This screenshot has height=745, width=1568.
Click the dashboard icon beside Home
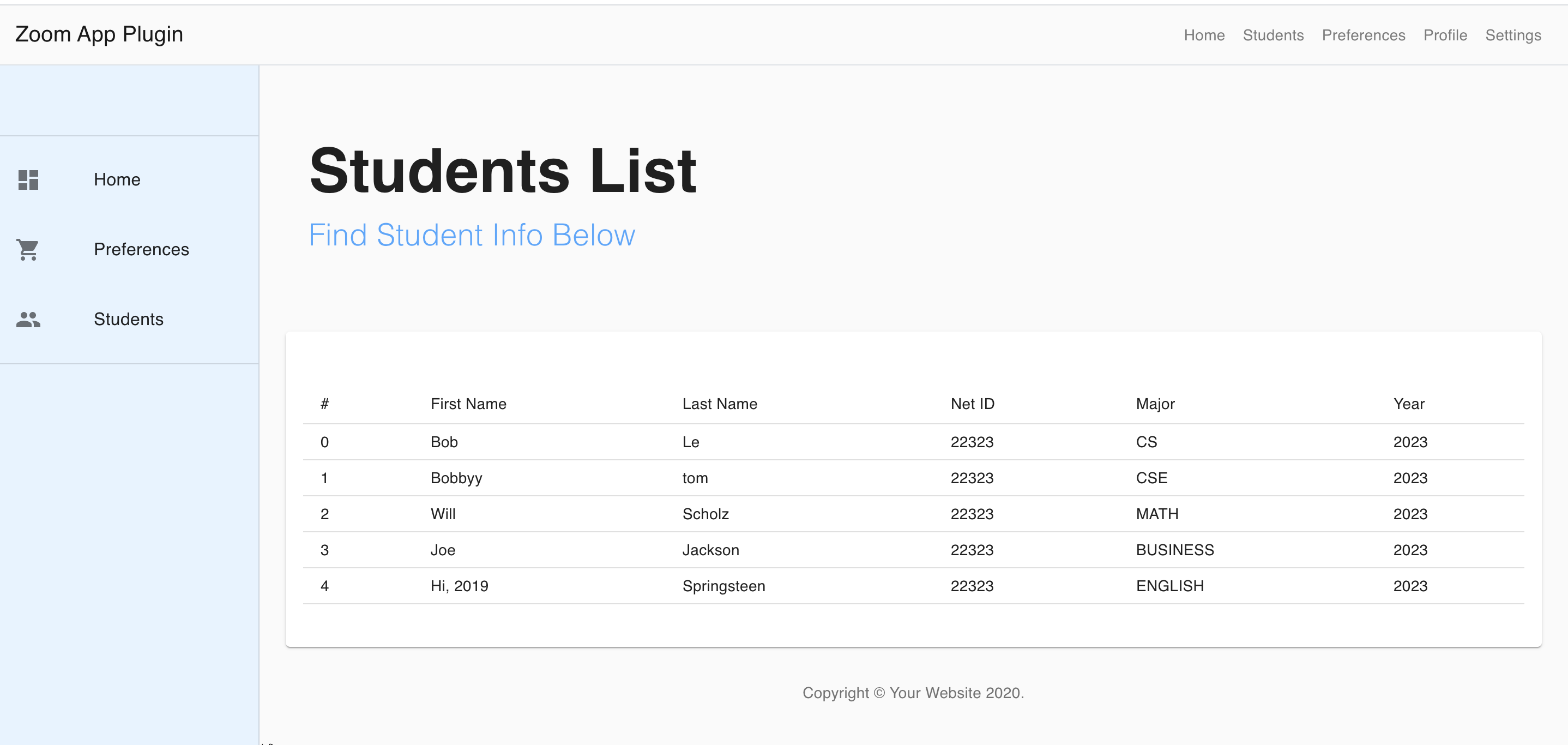(28, 179)
